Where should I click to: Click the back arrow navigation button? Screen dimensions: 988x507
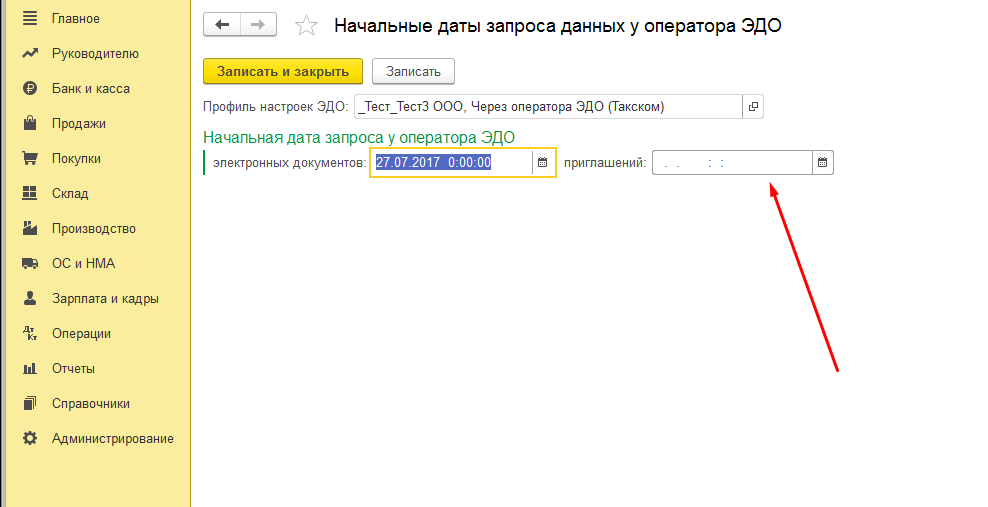click(x=222, y=25)
